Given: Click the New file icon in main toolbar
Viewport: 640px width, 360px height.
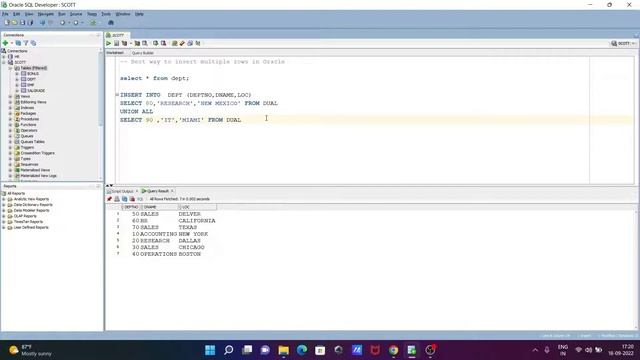Looking at the screenshot, I should (7, 23).
